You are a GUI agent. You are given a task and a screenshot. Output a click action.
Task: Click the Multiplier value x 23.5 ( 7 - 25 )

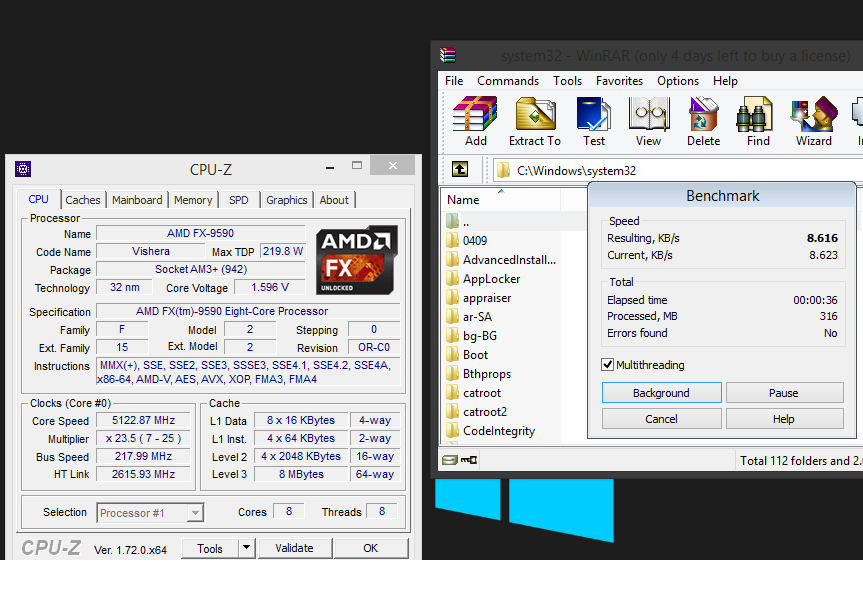click(143, 438)
